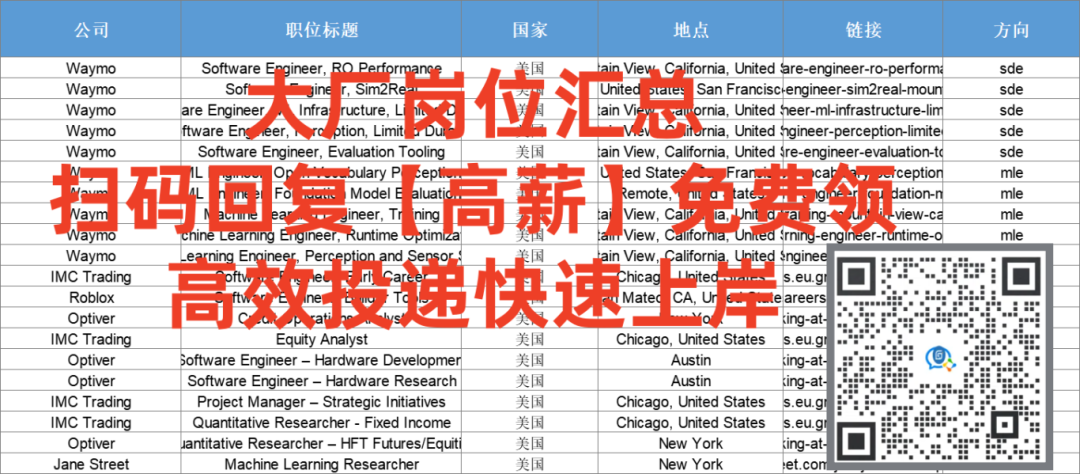Viewport: 1080px width, 474px height.
Task: Select the 国家 column header
Action: 530,29
